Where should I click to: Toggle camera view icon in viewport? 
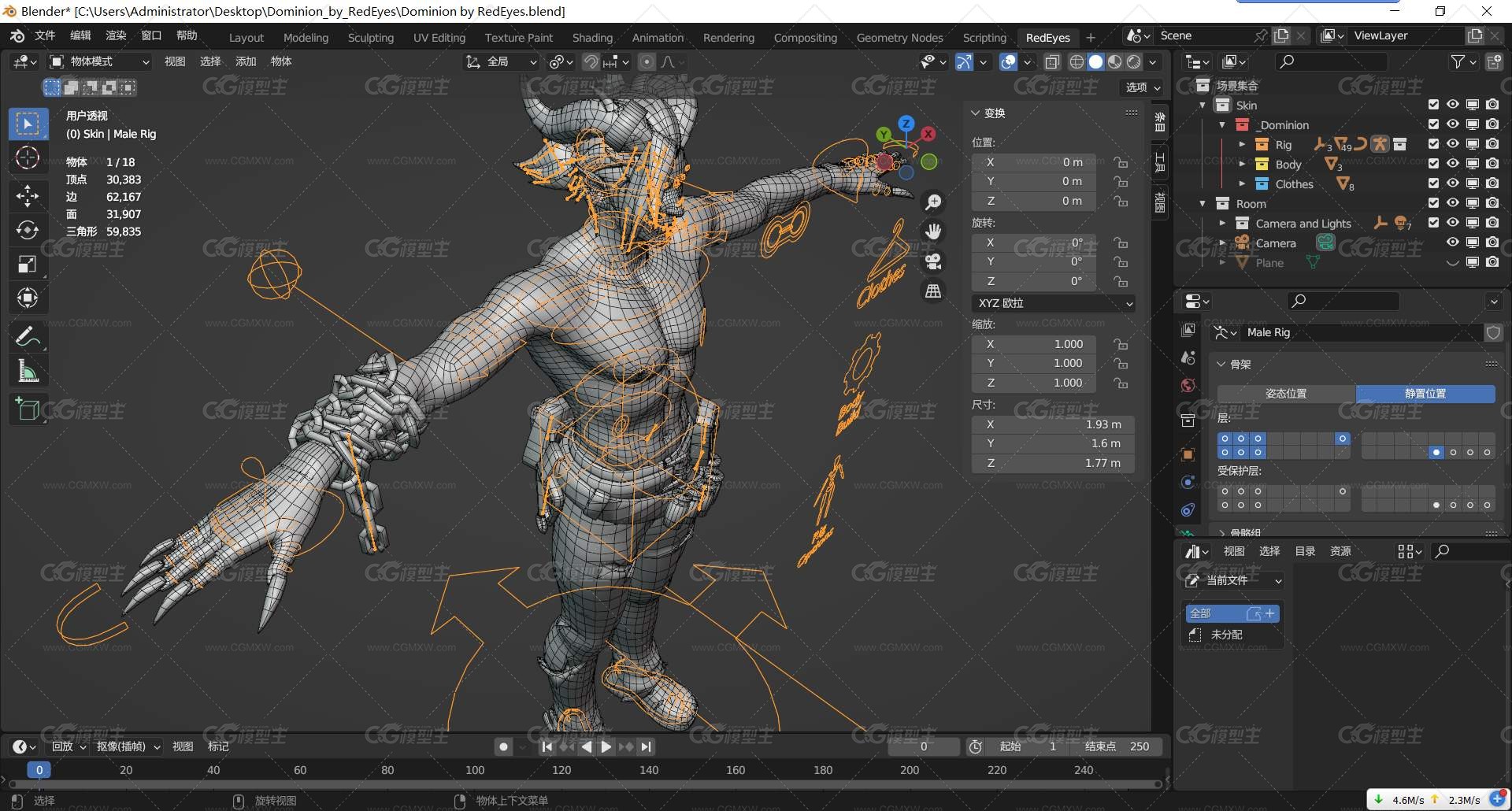[x=933, y=261]
